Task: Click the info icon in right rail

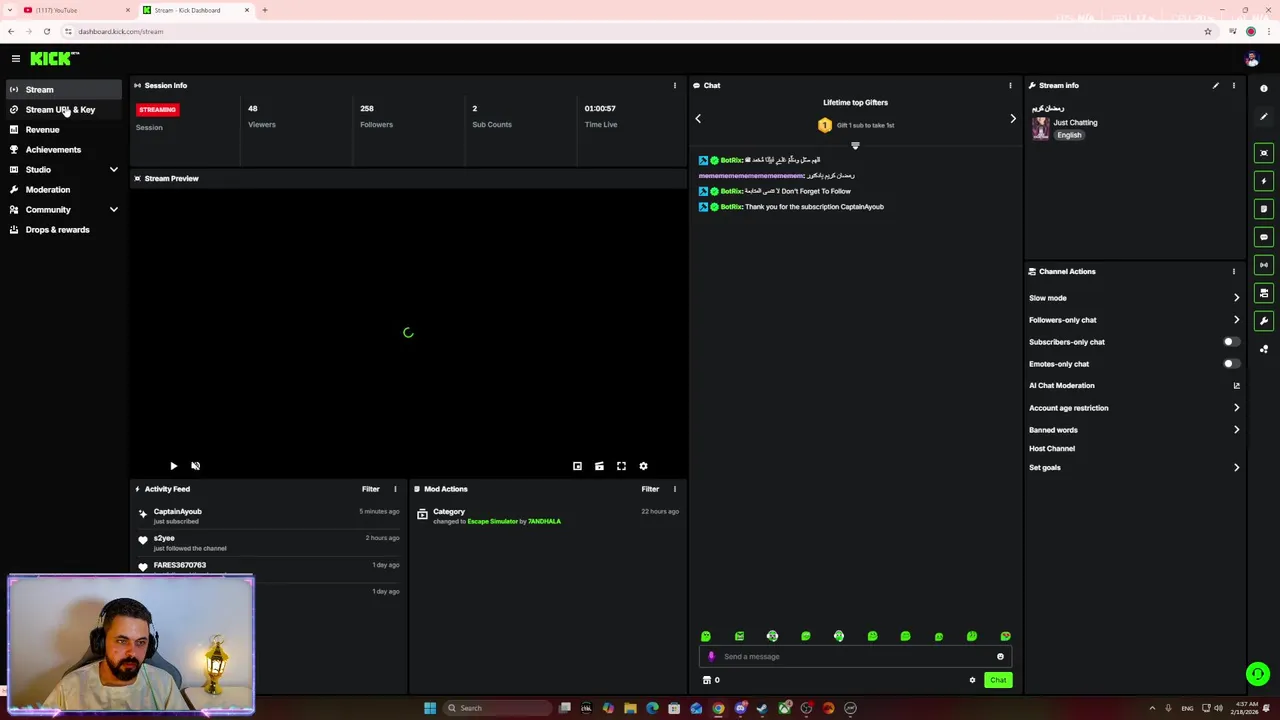Action: [1264, 89]
